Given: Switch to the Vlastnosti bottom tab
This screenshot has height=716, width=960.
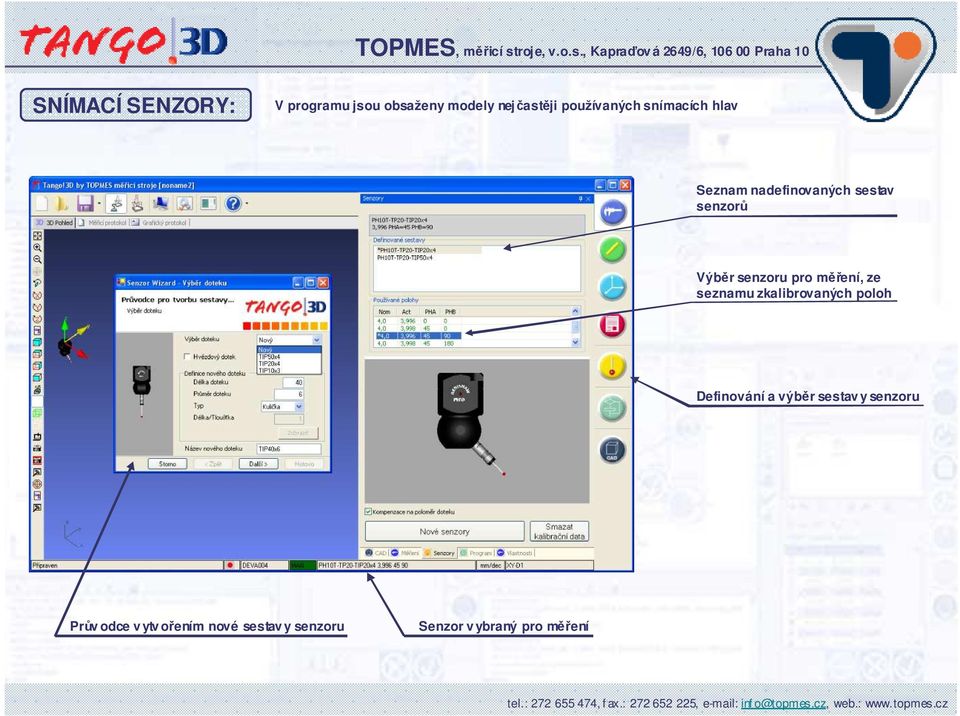Looking at the screenshot, I should 515,552.
